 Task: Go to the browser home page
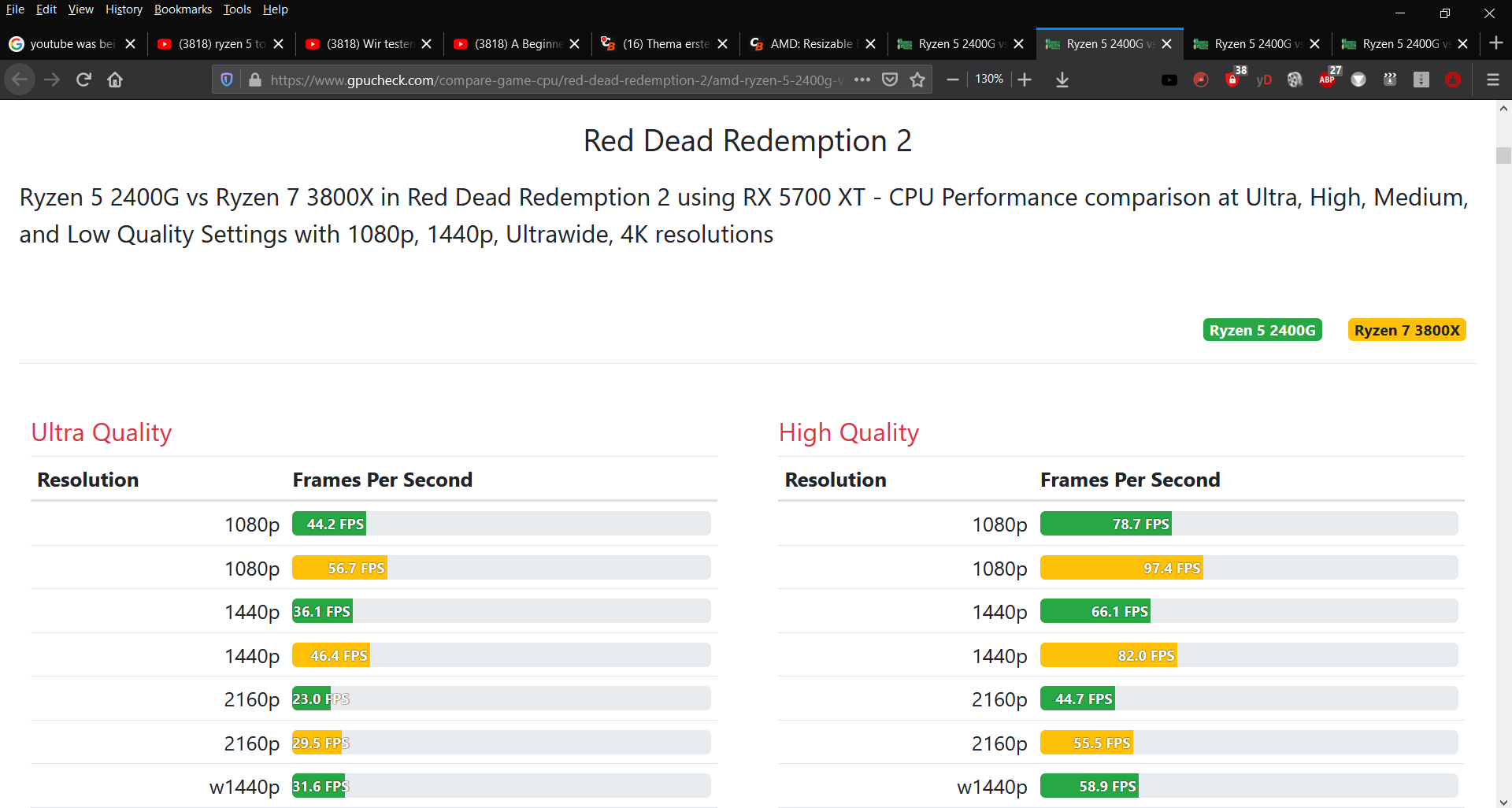115,80
